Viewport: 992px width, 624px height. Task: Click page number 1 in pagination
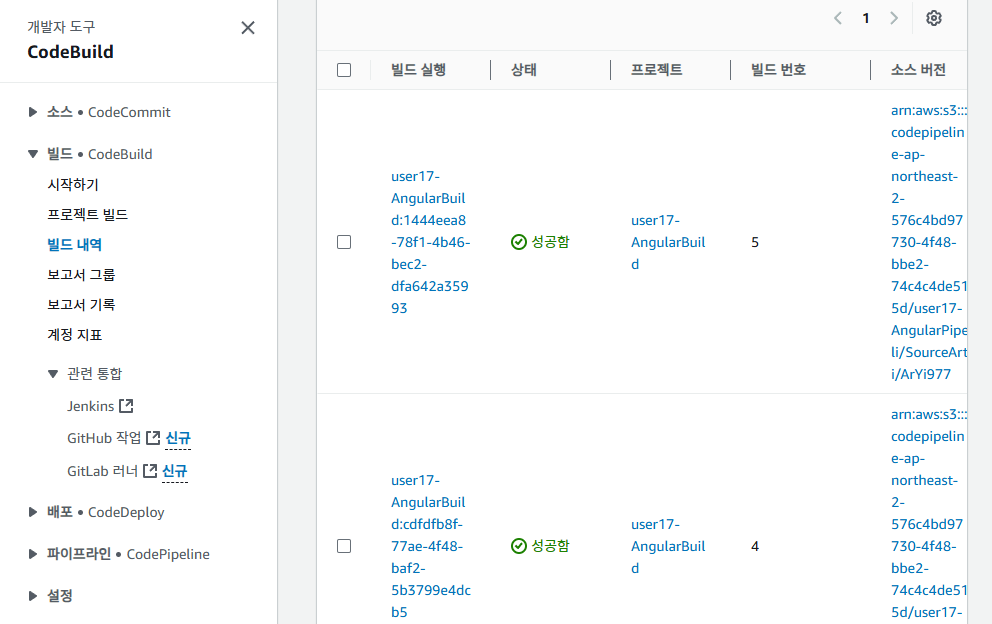(x=865, y=18)
